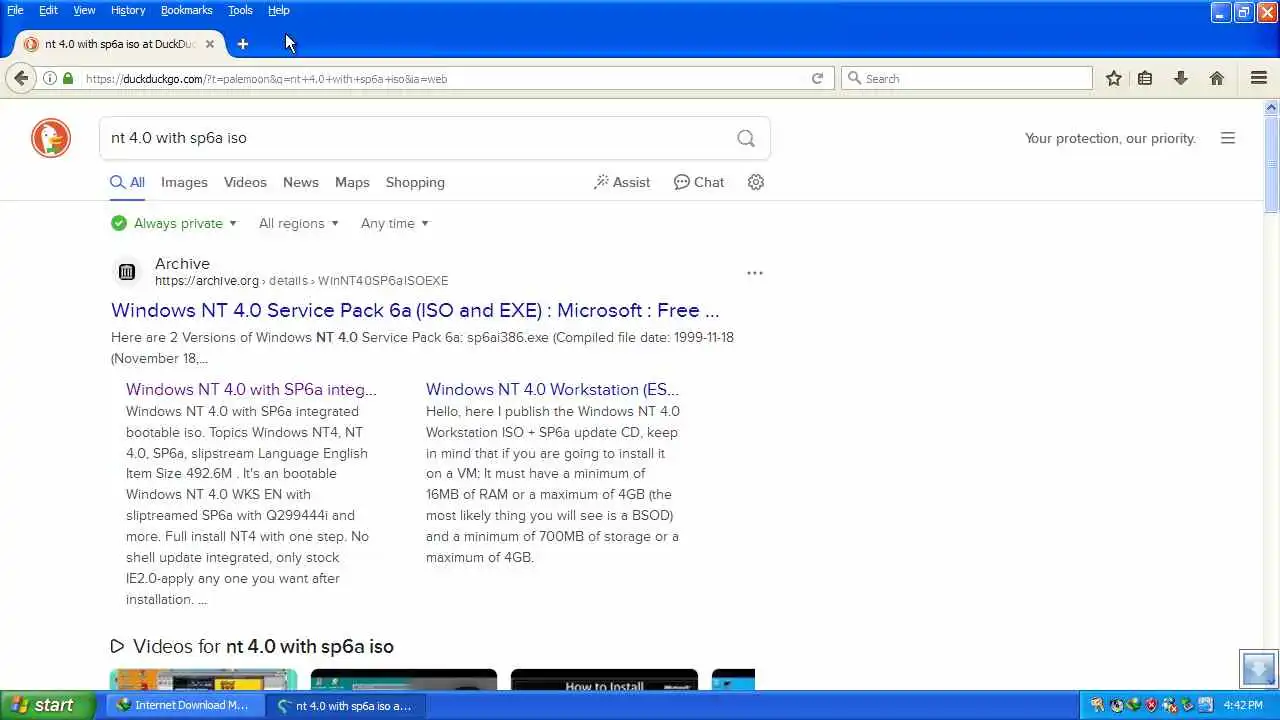Open the Assist feature
The image size is (1280, 720).
pos(622,182)
